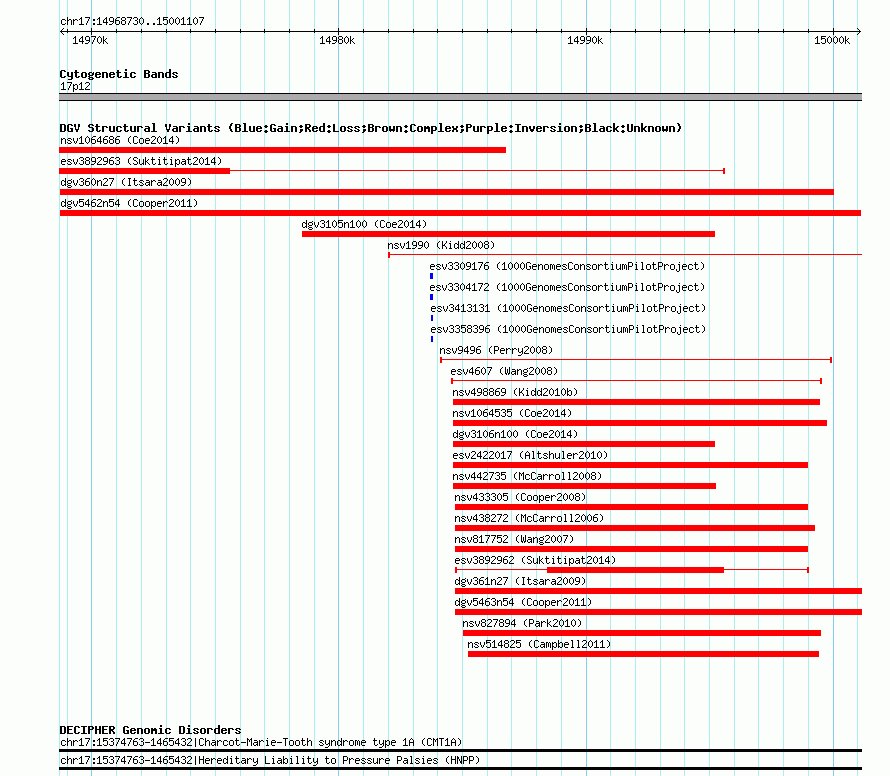This screenshot has width=890, height=776.
Task: Open nsv438272 (McCarroll2006) label
Action: [529, 518]
